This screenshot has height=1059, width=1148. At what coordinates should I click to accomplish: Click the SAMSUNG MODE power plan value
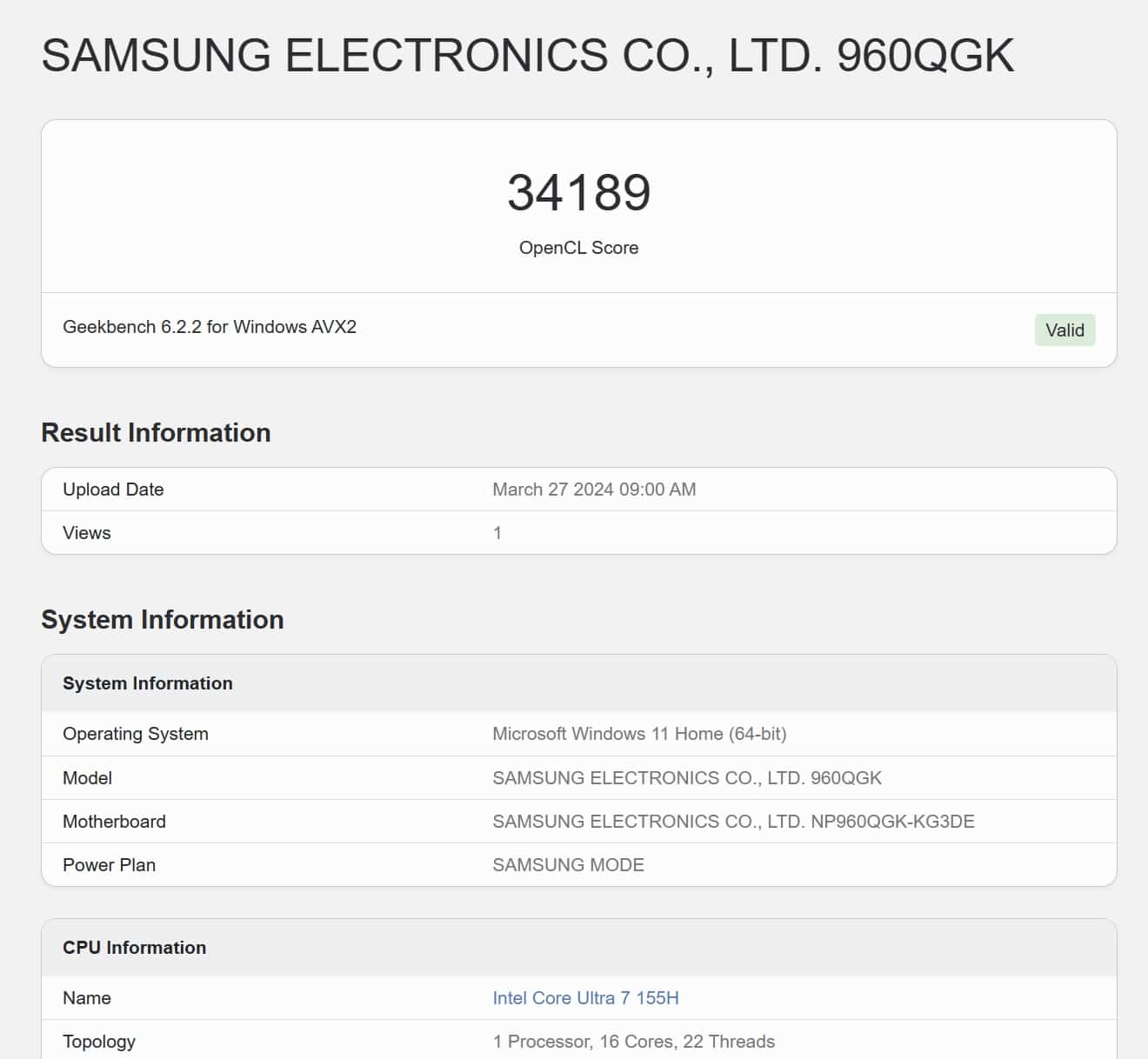[x=568, y=865]
